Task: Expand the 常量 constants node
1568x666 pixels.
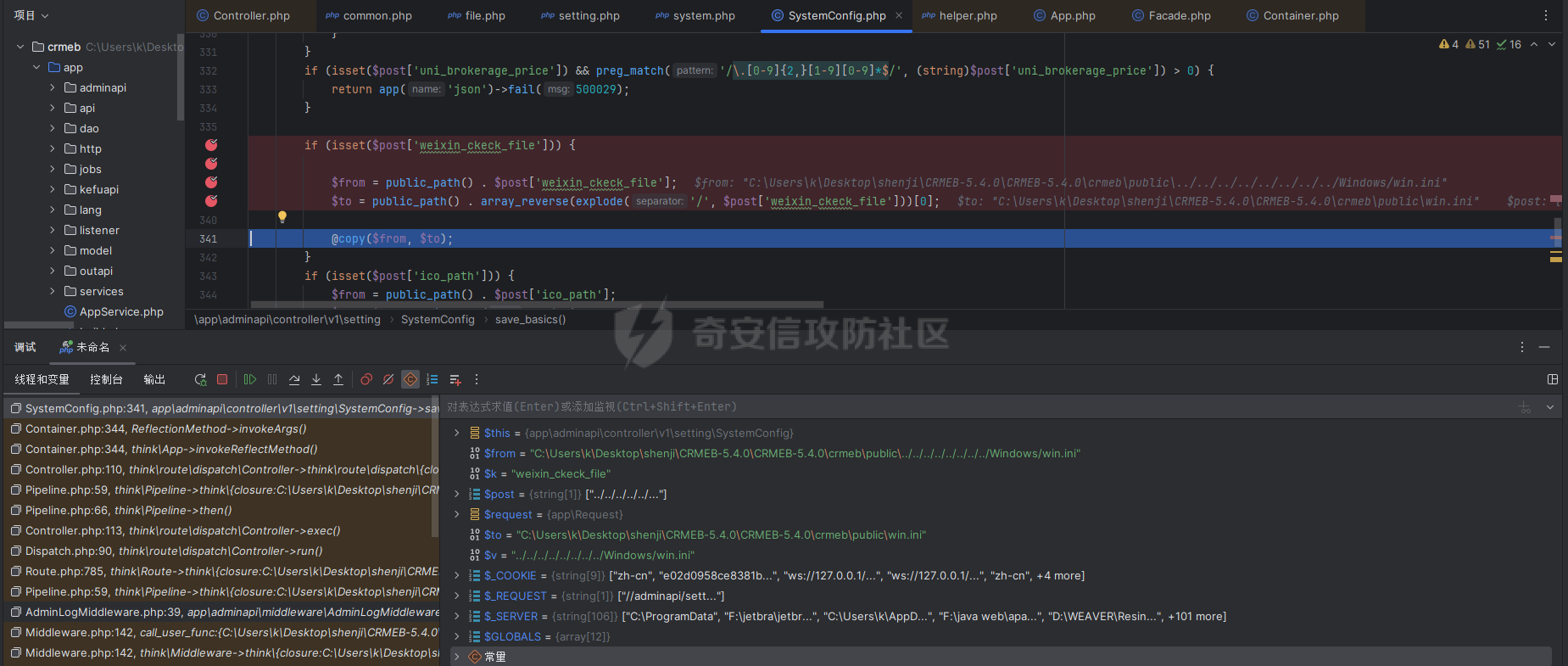Action: [457, 657]
